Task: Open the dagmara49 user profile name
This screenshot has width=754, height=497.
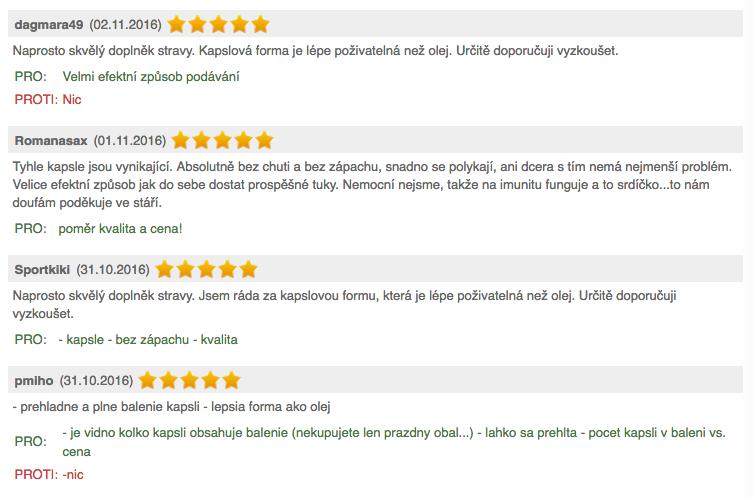Action: coord(49,25)
